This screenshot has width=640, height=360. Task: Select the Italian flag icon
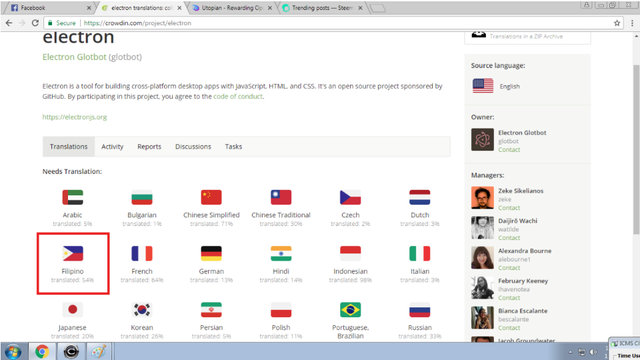420,253
